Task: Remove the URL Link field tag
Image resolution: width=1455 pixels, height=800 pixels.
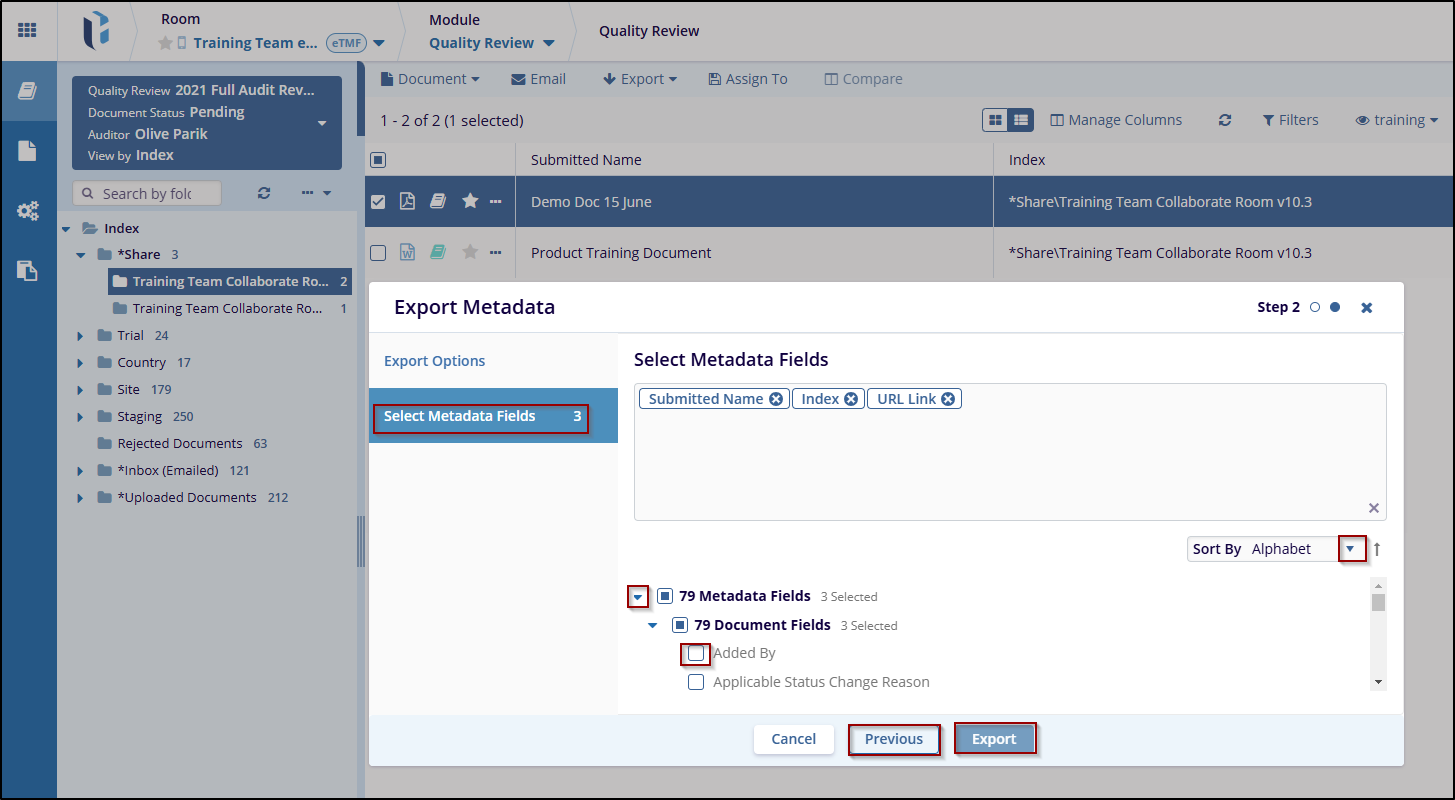Action: pyautogui.click(x=948, y=399)
